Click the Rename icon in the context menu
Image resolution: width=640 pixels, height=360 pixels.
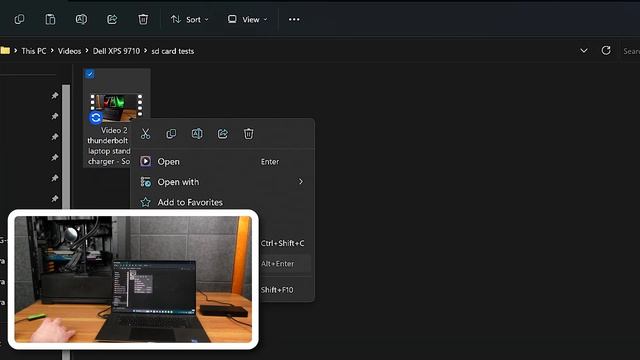point(197,133)
